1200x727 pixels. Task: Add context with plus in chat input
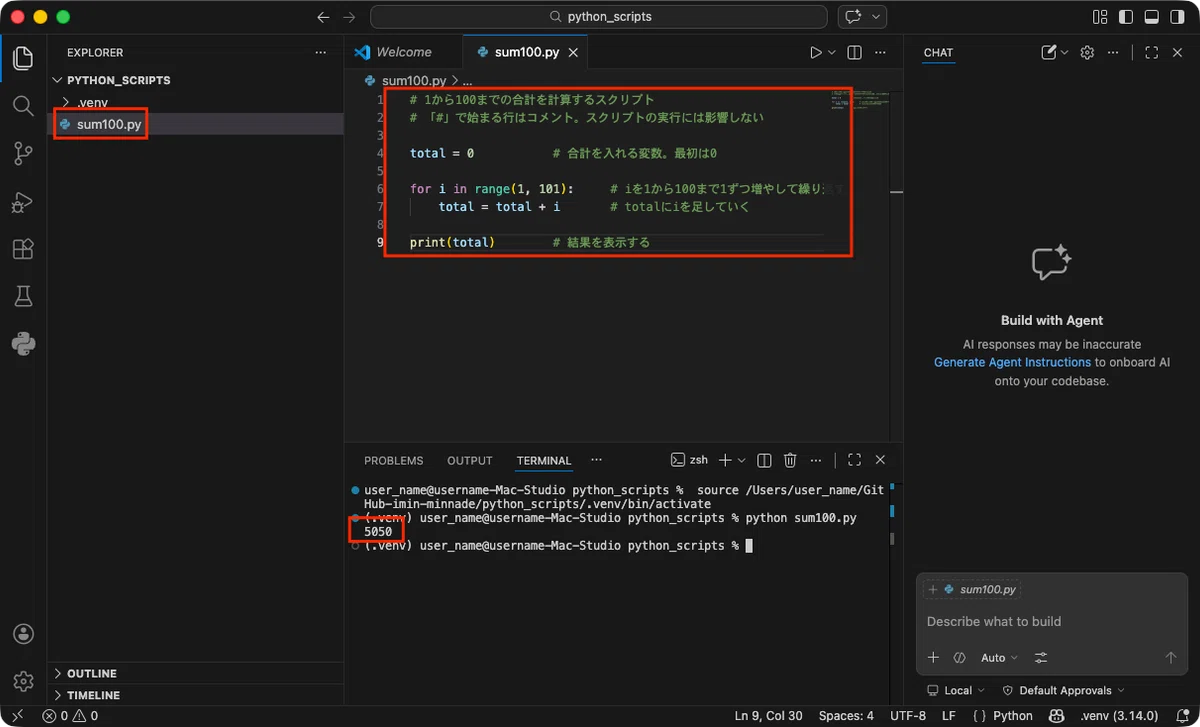click(933, 658)
